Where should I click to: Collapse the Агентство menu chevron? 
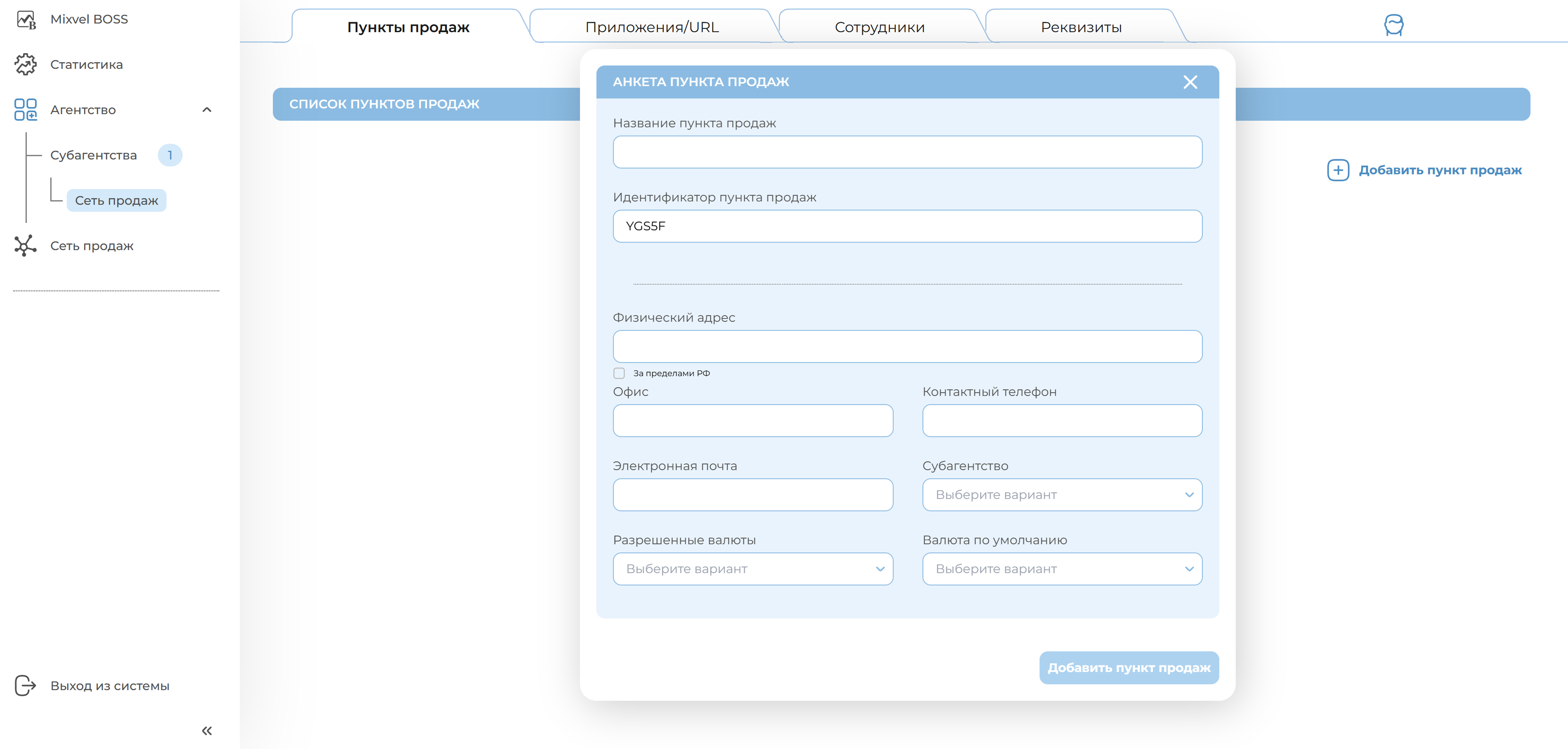[207, 110]
